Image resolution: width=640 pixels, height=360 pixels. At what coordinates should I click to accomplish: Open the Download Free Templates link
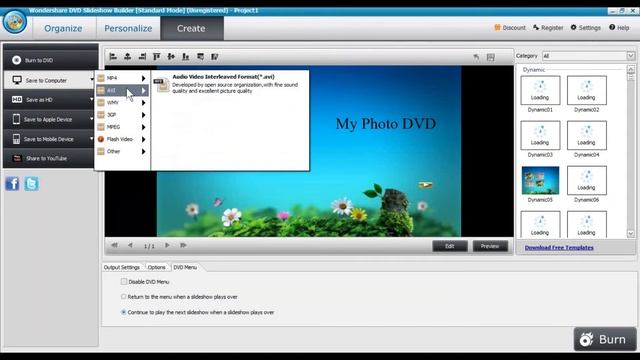pos(559,248)
